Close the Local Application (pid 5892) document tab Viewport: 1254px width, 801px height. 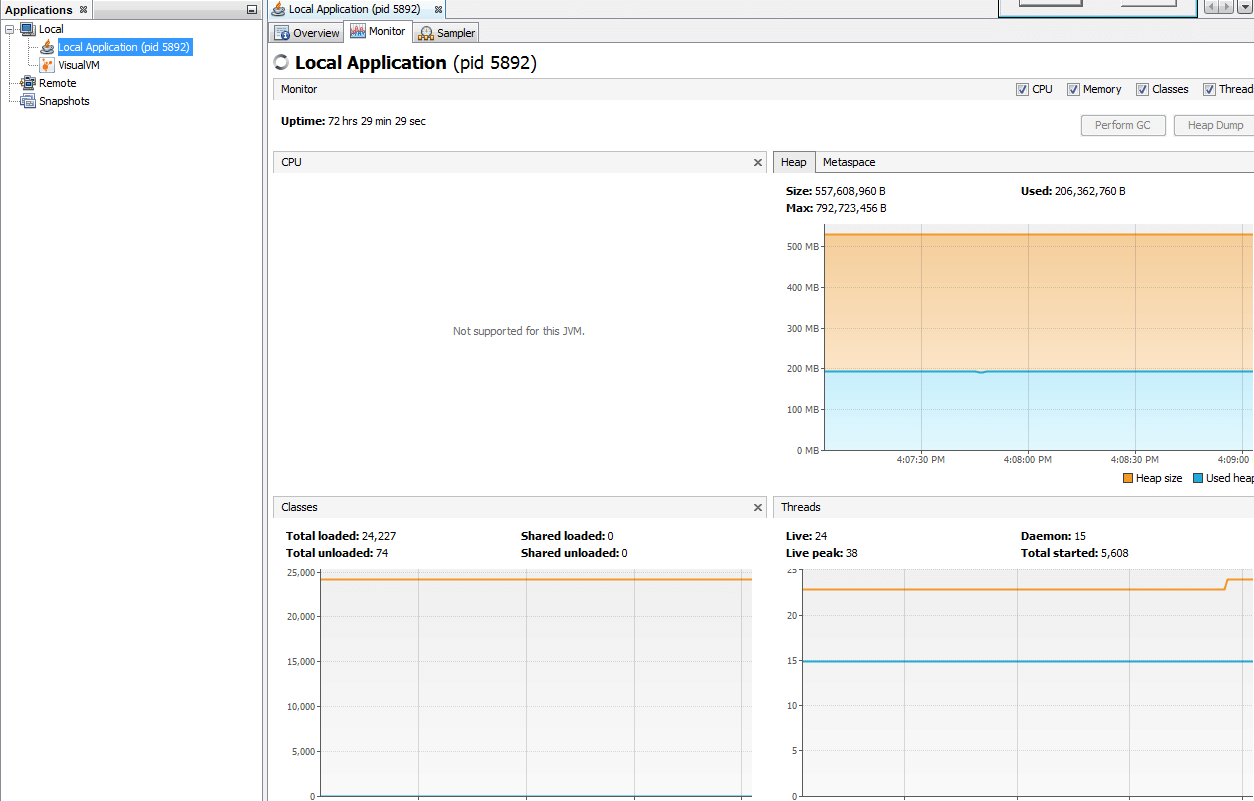[438, 9]
